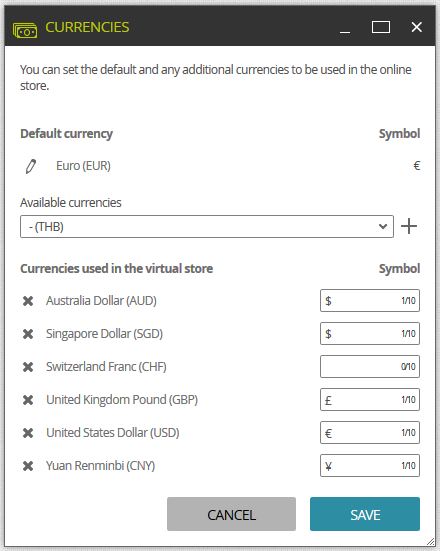Add selected currency with plus icon
This screenshot has width=440, height=551.
(x=409, y=226)
